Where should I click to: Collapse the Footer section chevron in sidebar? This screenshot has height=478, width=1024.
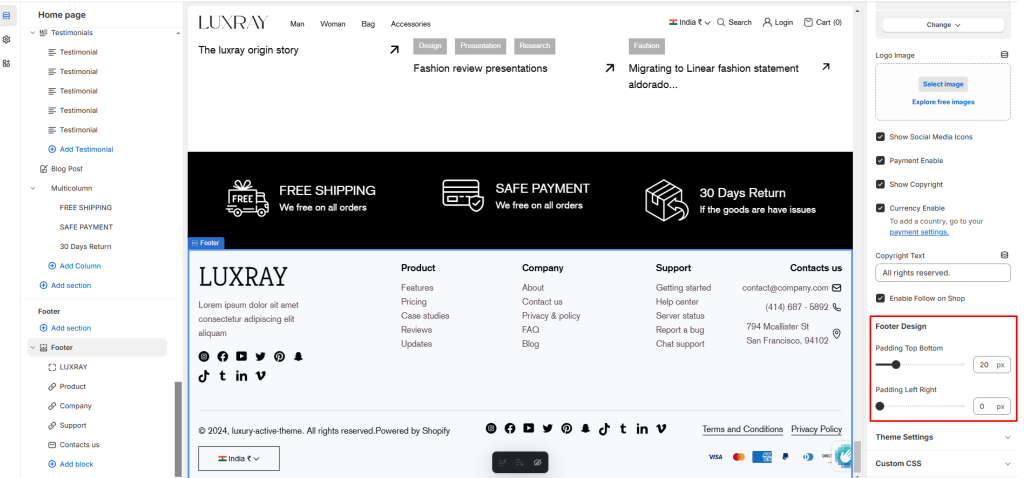(x=33, y=347)
